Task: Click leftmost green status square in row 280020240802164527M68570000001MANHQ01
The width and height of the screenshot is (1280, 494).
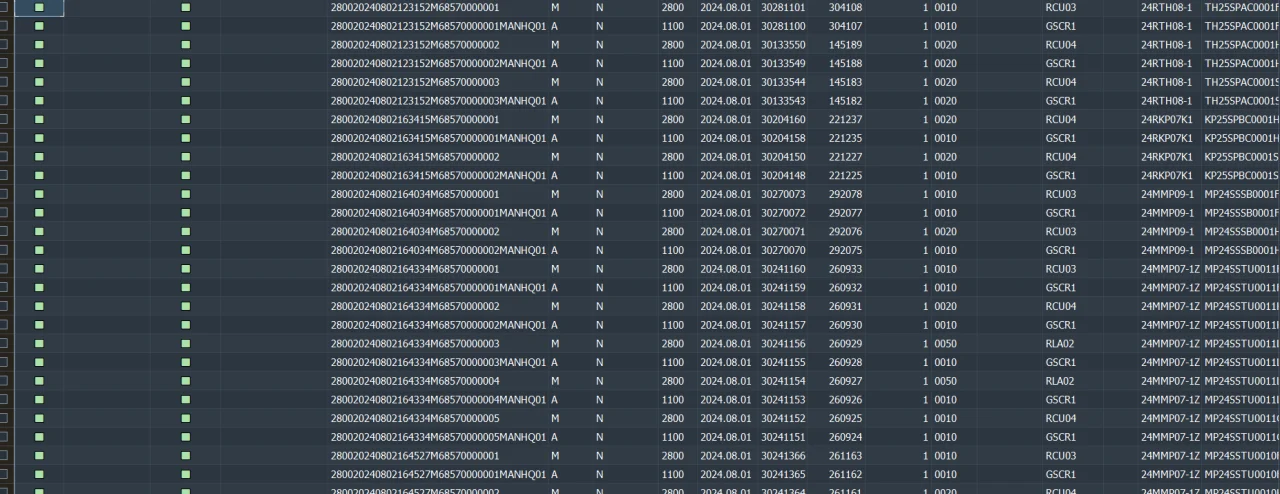Action: (39, 474)
